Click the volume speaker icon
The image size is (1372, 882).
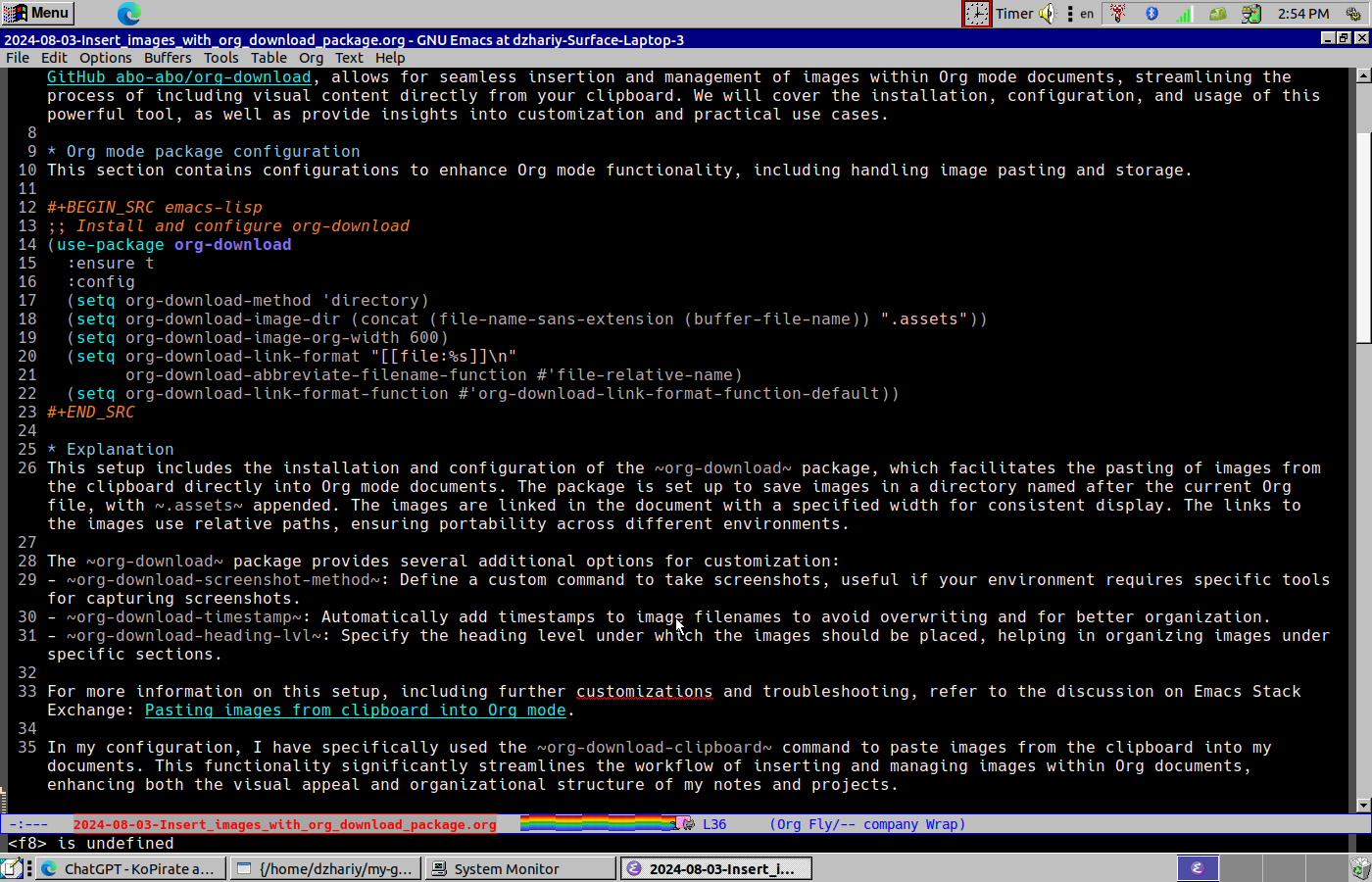click(1047, 14)
